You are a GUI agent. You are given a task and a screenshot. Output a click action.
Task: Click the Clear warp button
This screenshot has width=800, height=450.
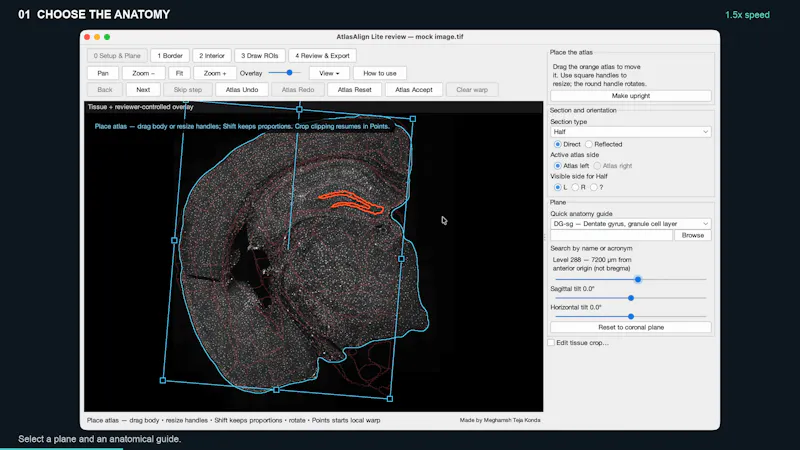click(472, 90)
